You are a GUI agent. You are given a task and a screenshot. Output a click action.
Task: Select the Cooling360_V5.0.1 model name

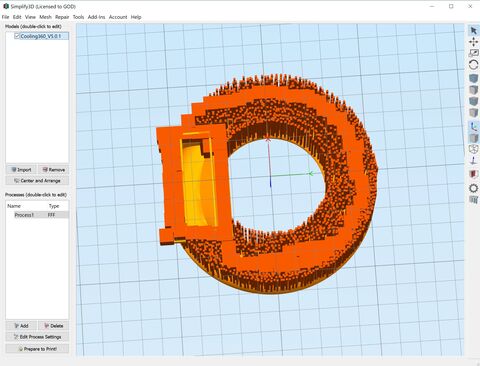click(x=41, y=36)
